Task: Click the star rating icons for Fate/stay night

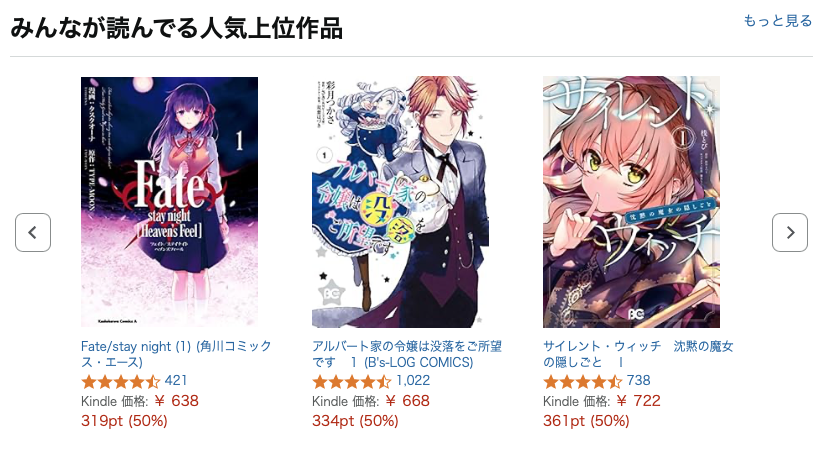Action: tap(121, 381)
